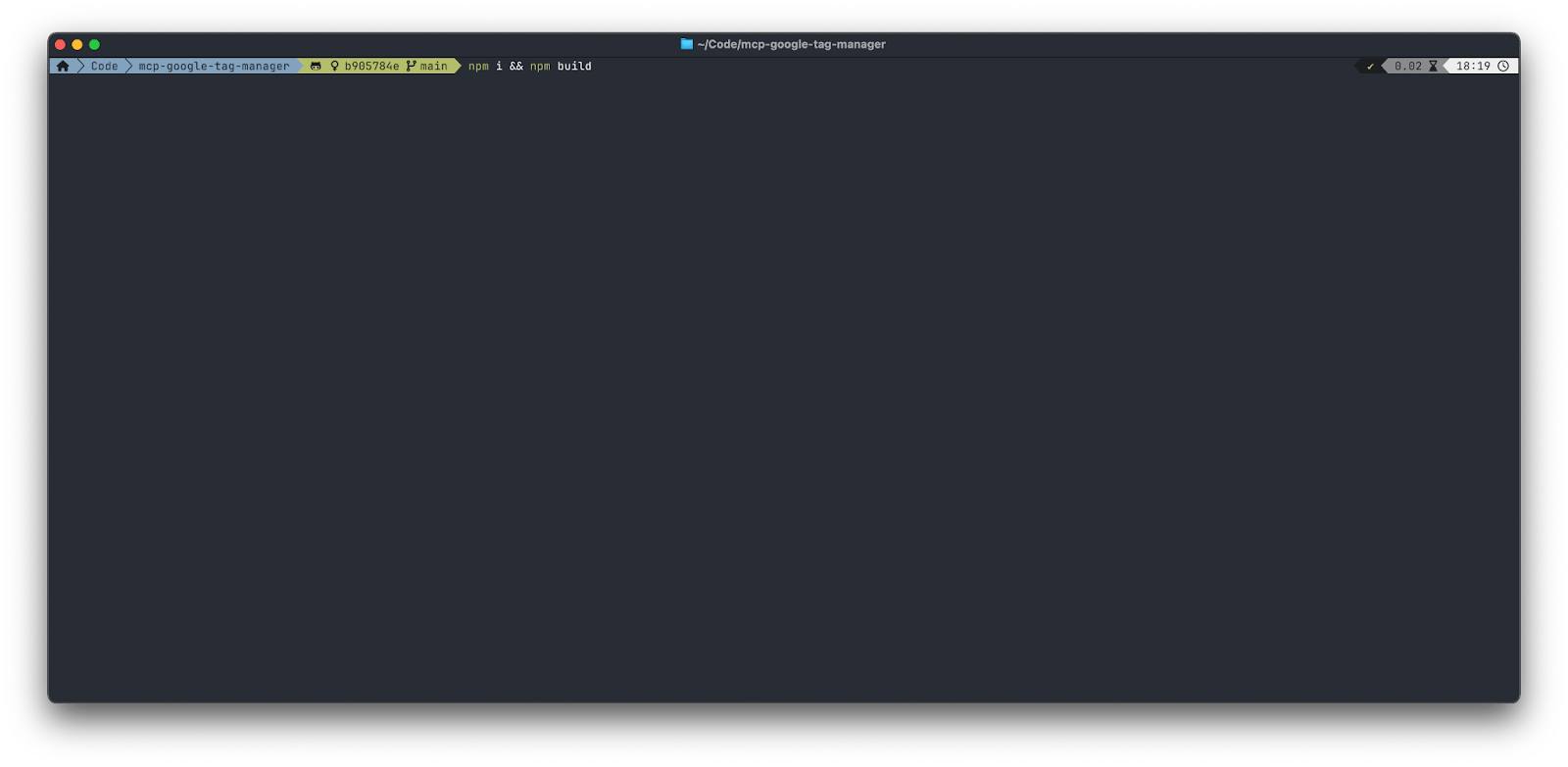
Task: Maximize the terminal with the green button
Action: click(x=94, y=44)
